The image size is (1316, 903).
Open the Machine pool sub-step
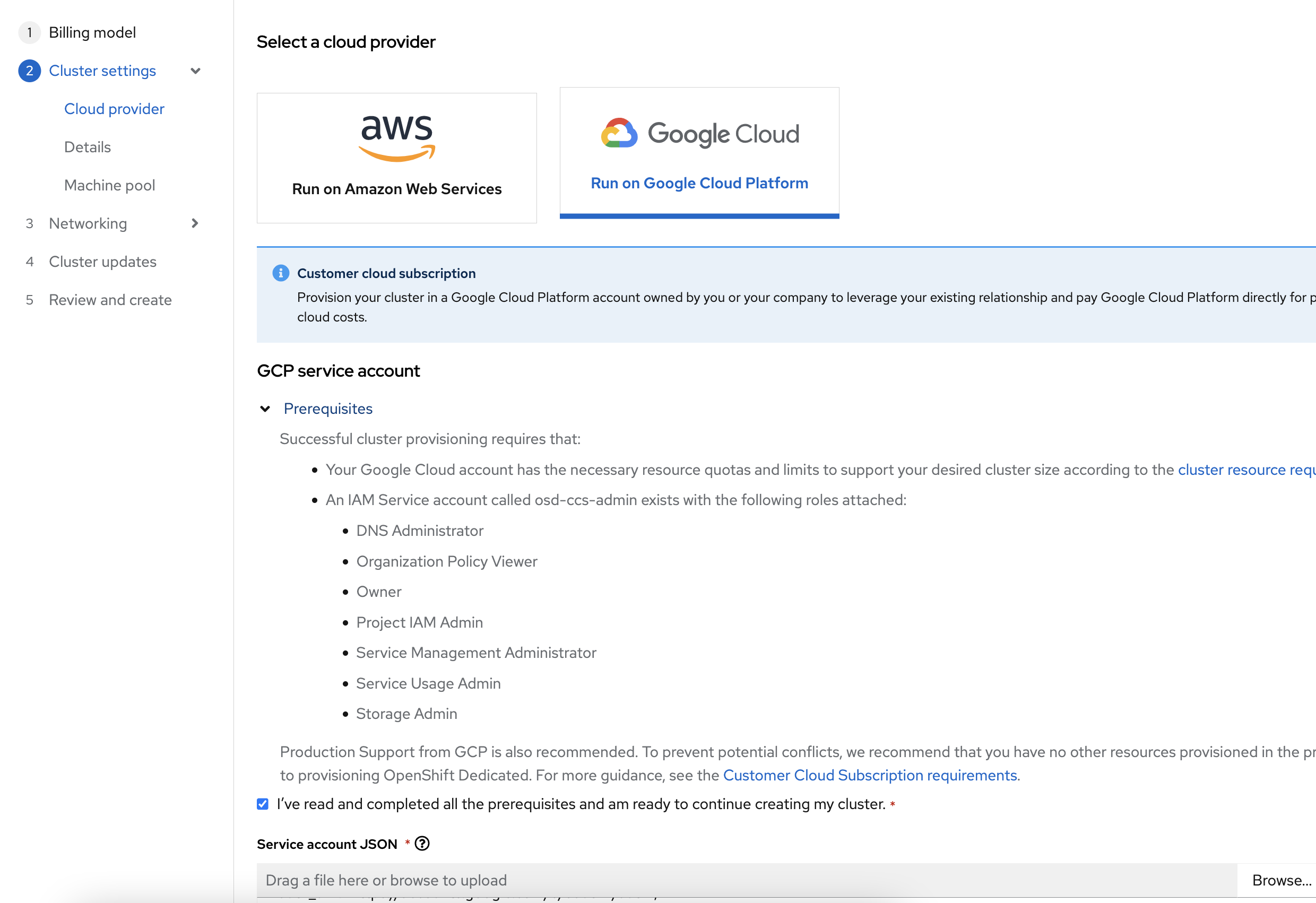pyautogui.click(x=109, y=185)
